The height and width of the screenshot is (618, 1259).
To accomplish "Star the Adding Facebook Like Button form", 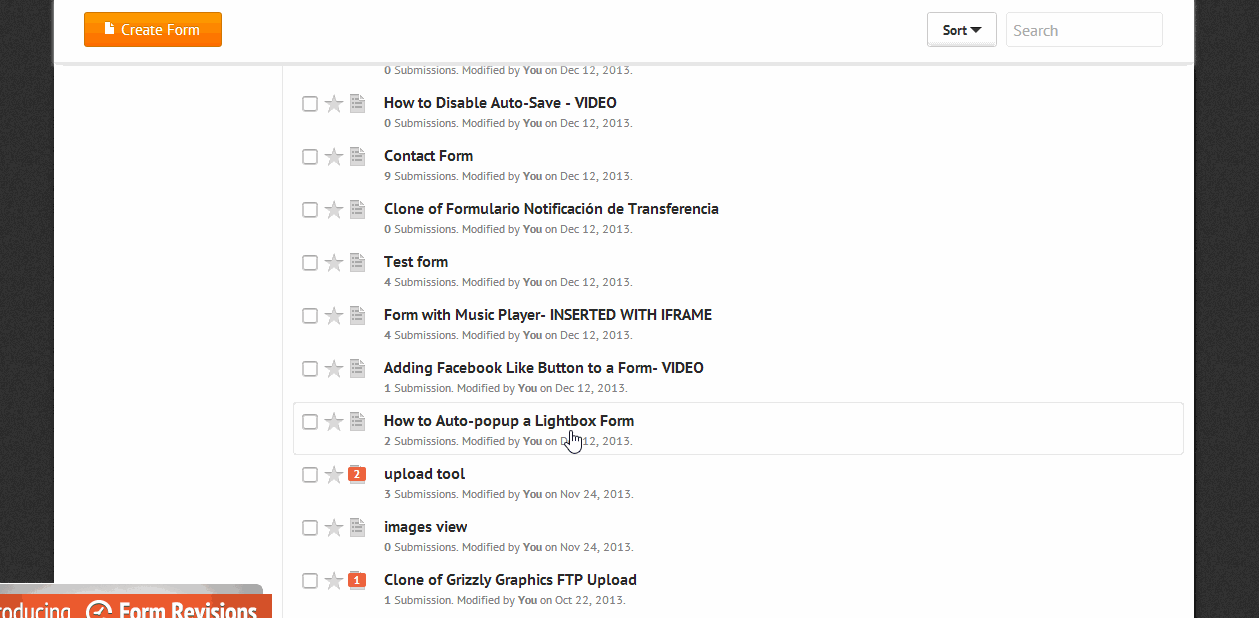I will click(x=334, y=369).
